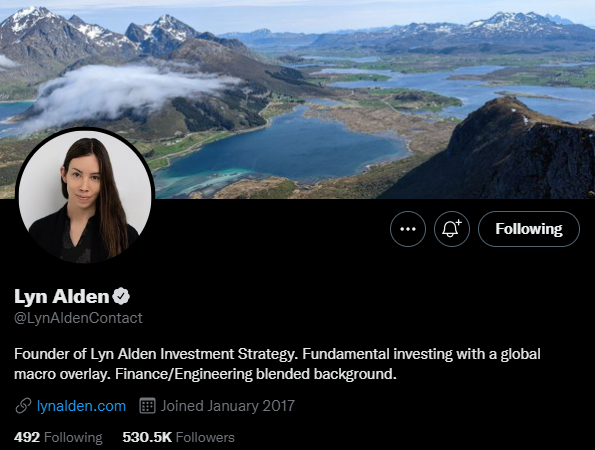Click the chain link icon beside website

23,406
